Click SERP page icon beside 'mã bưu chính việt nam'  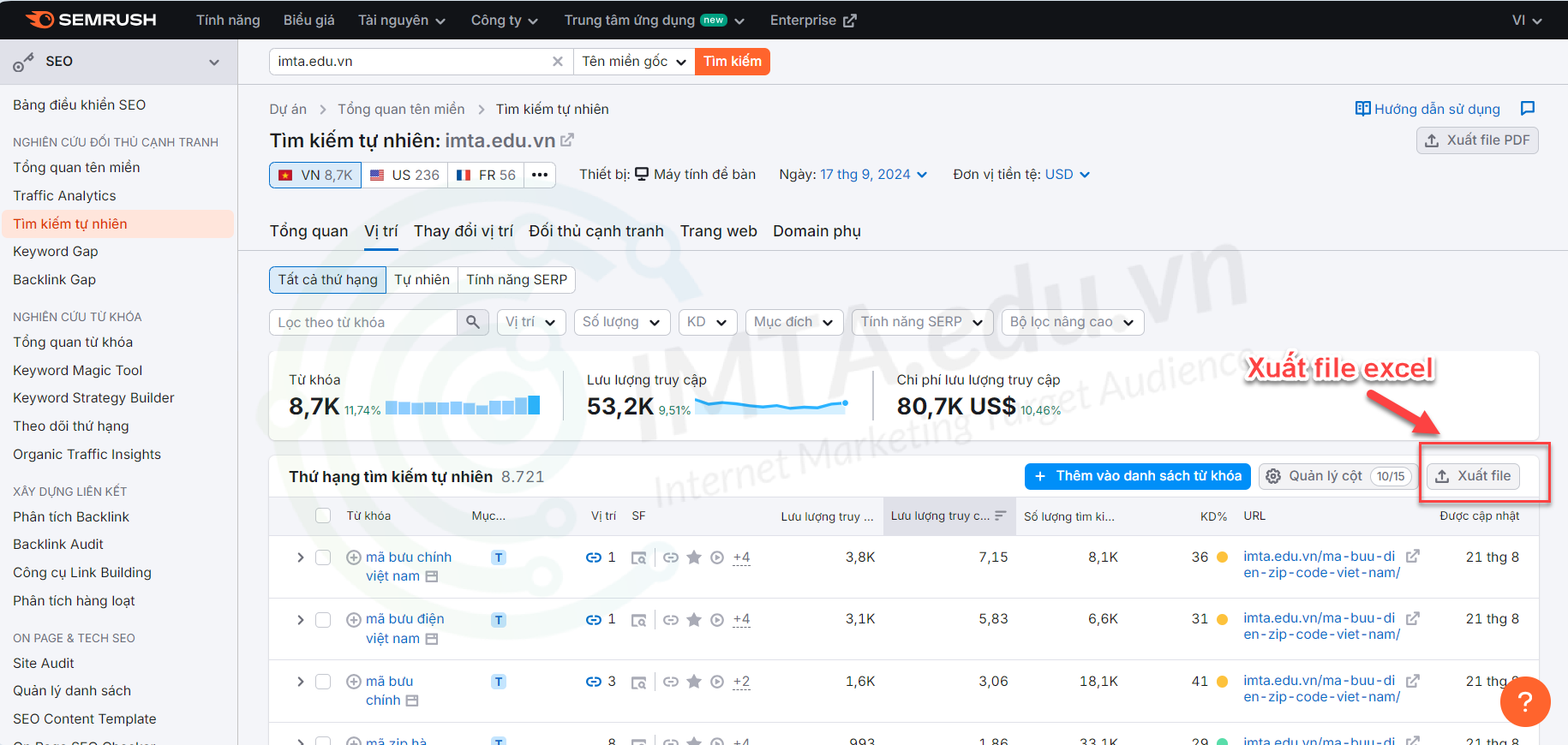tap(432, 576)
